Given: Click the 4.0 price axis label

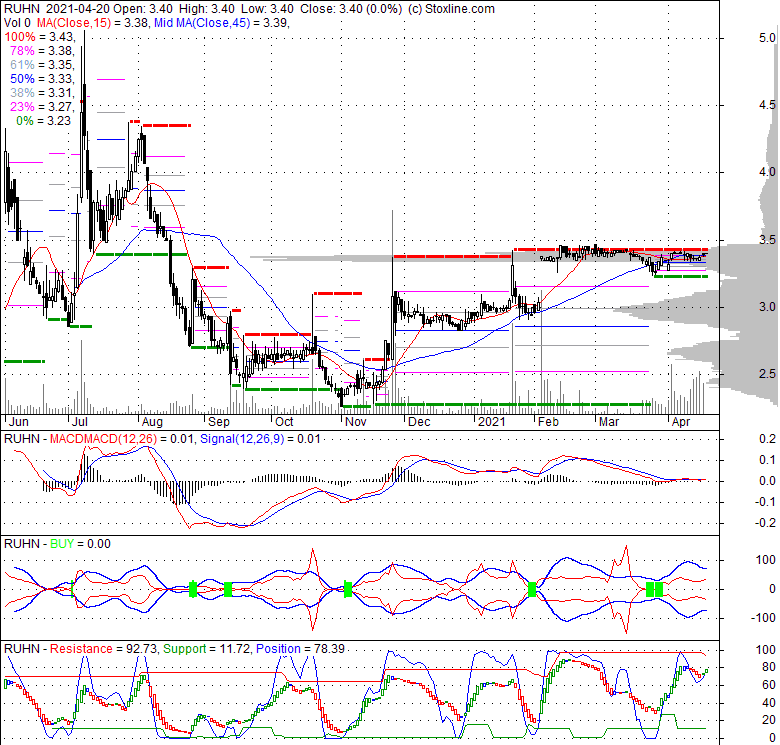Looking at the screenshot, I should [767, 172].
